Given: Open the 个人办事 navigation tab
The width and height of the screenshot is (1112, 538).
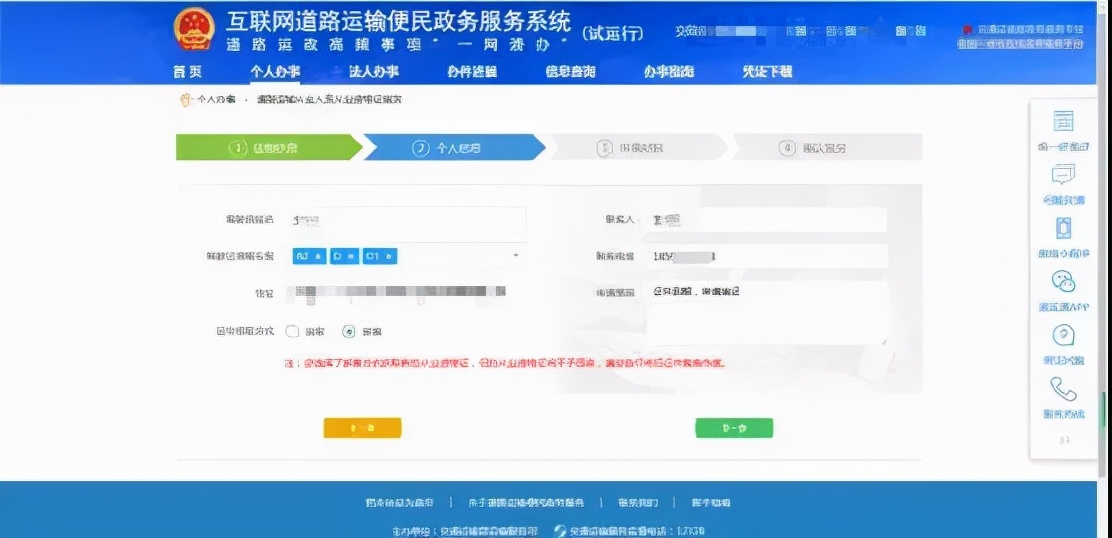Looking at the screenshot, I should (275, 72).
